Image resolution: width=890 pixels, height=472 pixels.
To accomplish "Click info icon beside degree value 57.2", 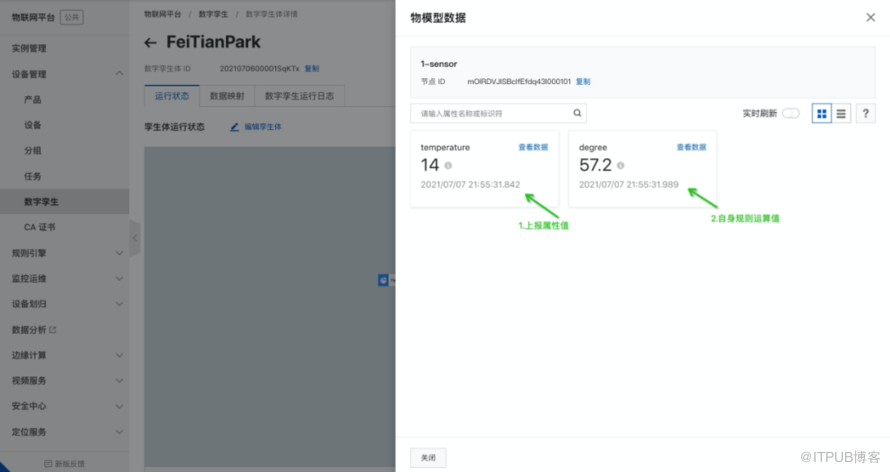I will pyautogui.click(x=621, y=166).
